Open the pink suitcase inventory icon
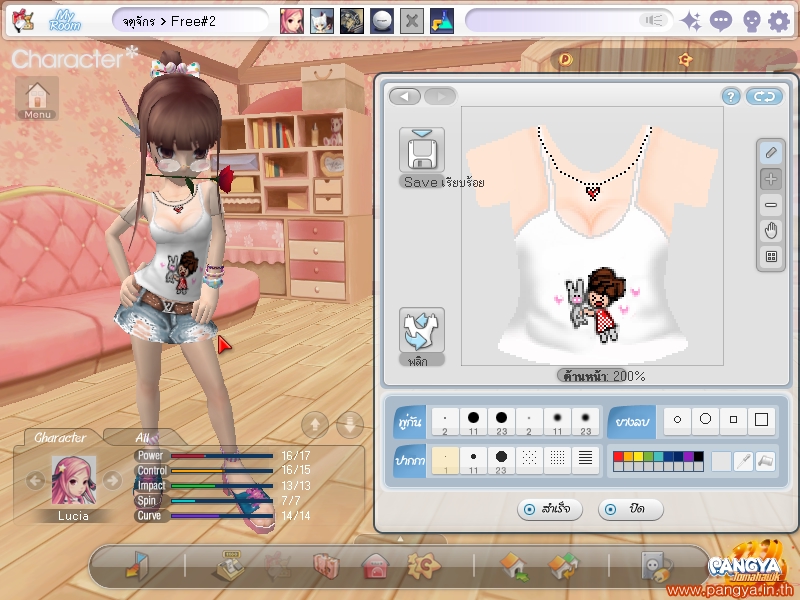This screenshot has width=800, height=600. tap(327, 566)
